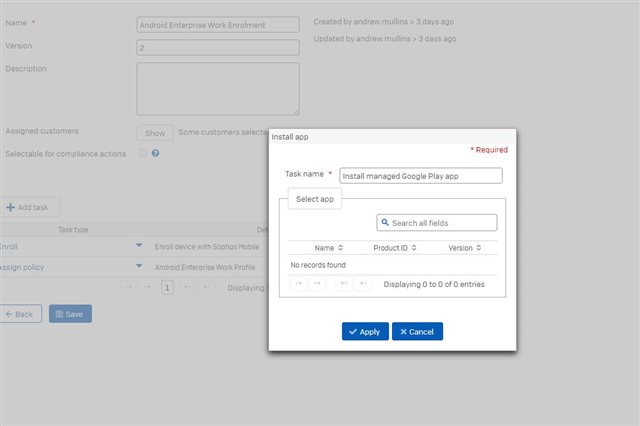640x426 pixels.
Task: Sort app list by Name column
Action: [329, 247]
